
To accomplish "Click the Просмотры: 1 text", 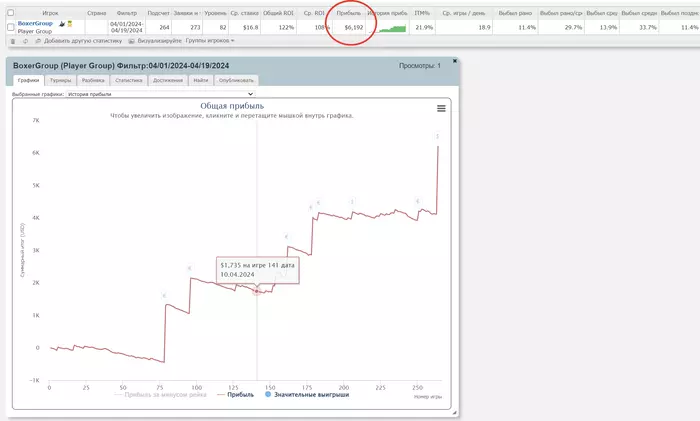I will (x=420, y=66).
